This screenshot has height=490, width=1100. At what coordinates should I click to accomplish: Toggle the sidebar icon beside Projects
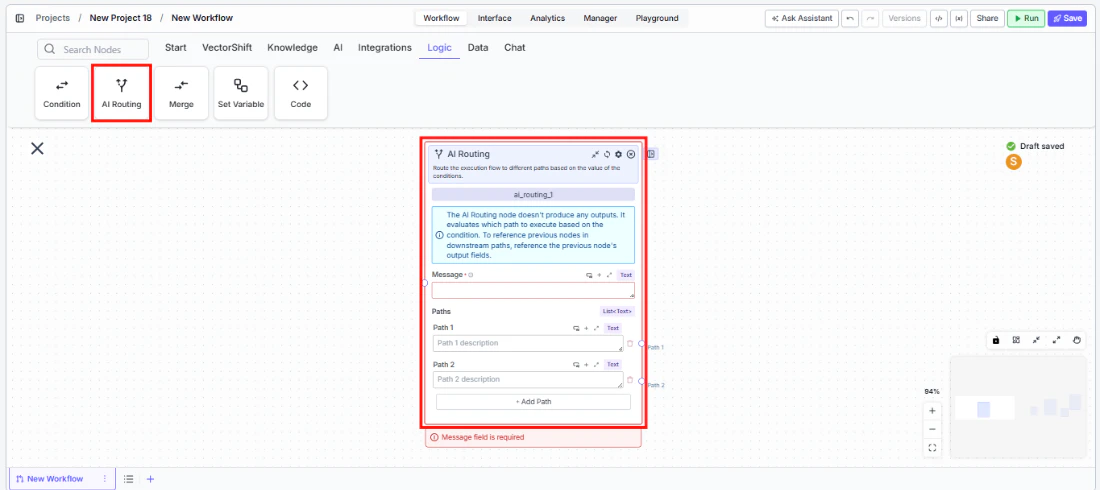click(20, 18)
